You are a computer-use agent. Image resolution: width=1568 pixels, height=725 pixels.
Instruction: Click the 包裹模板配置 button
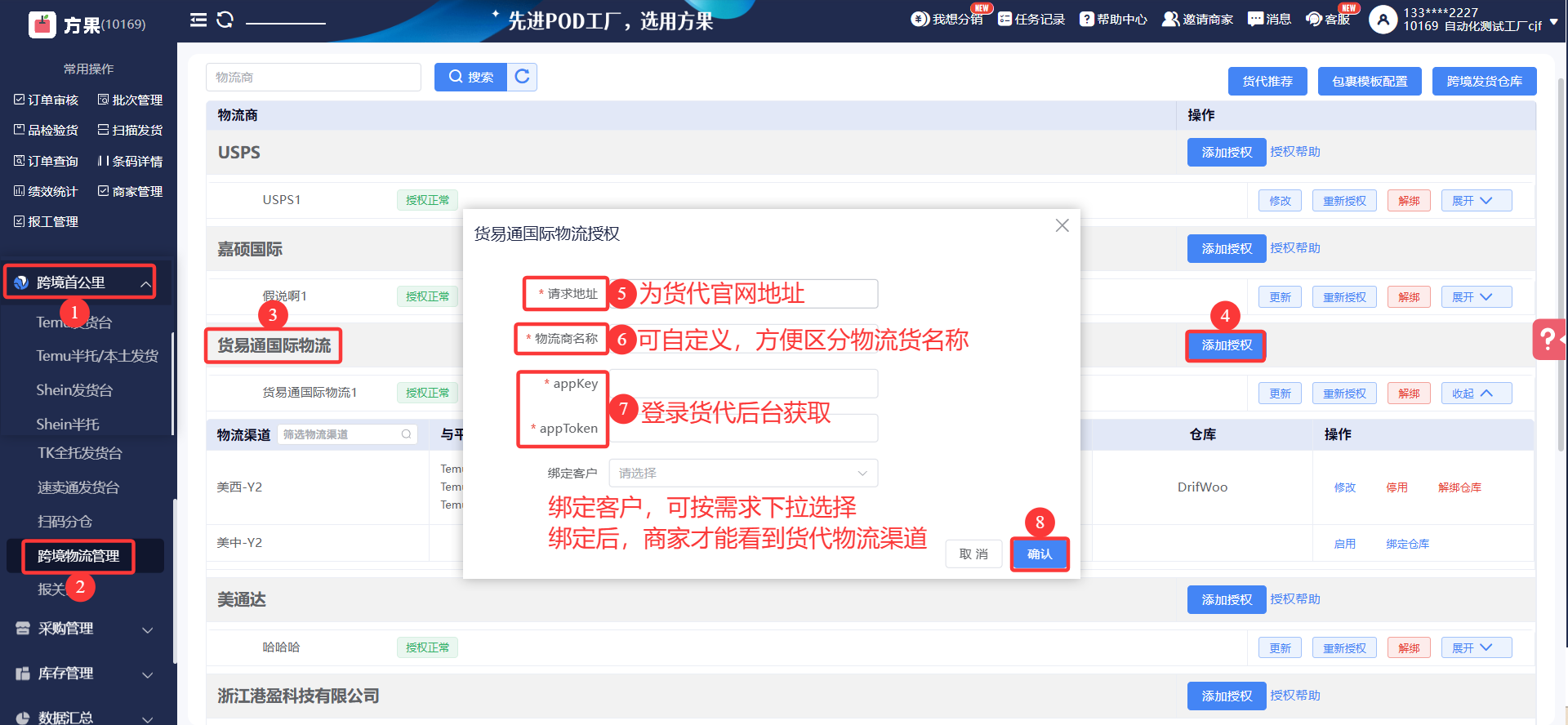1370,81
